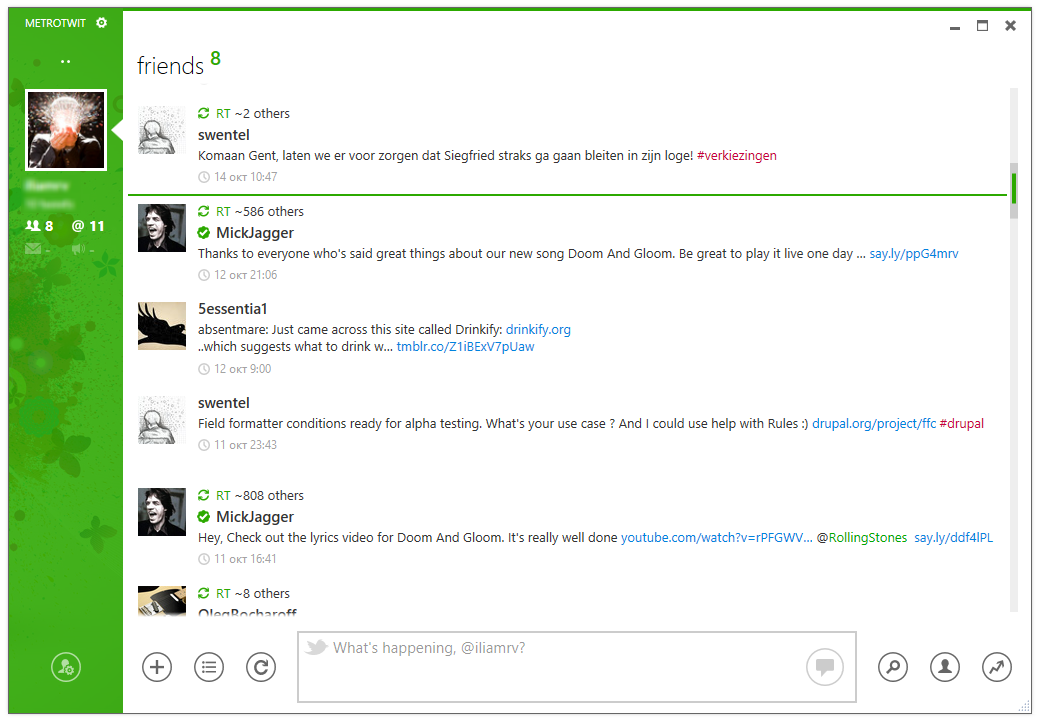This screenshot has height=727, width=1041.
Task: Open the search magnifier icon
Action: (x=893, y=667)
